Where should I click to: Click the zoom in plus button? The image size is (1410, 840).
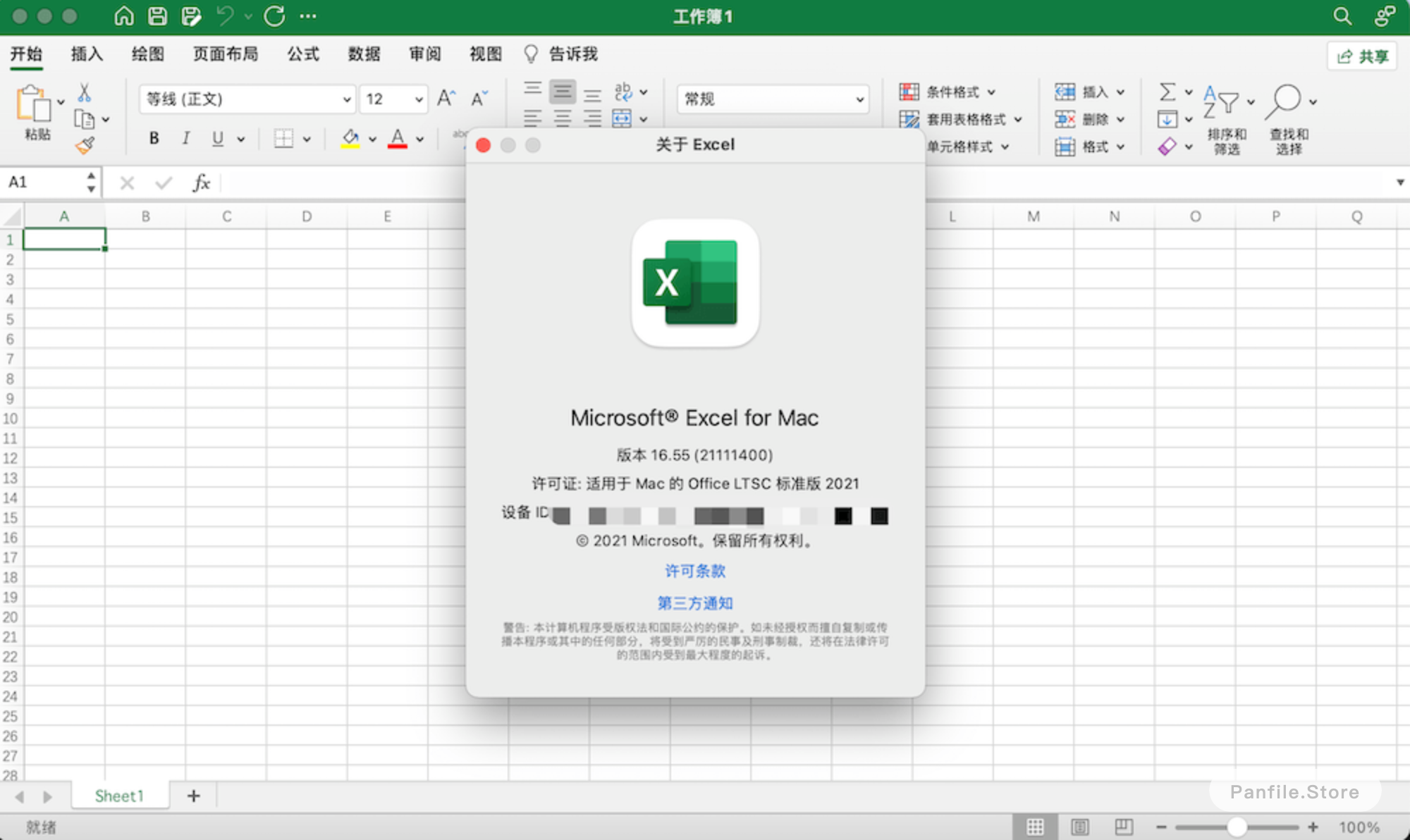pyautogui.click(x=1313, y=827)
